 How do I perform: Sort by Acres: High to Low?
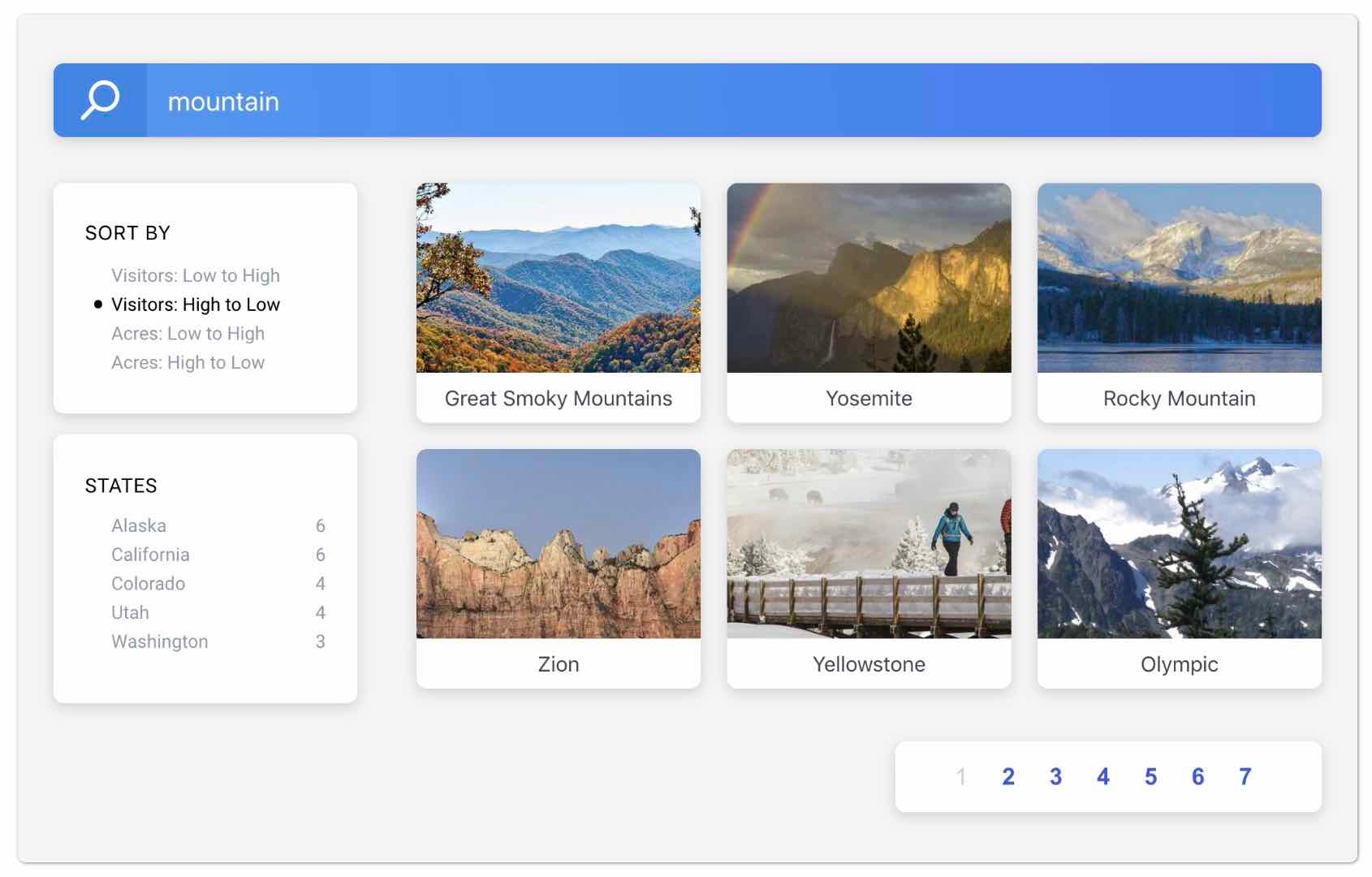pos(188,363)
